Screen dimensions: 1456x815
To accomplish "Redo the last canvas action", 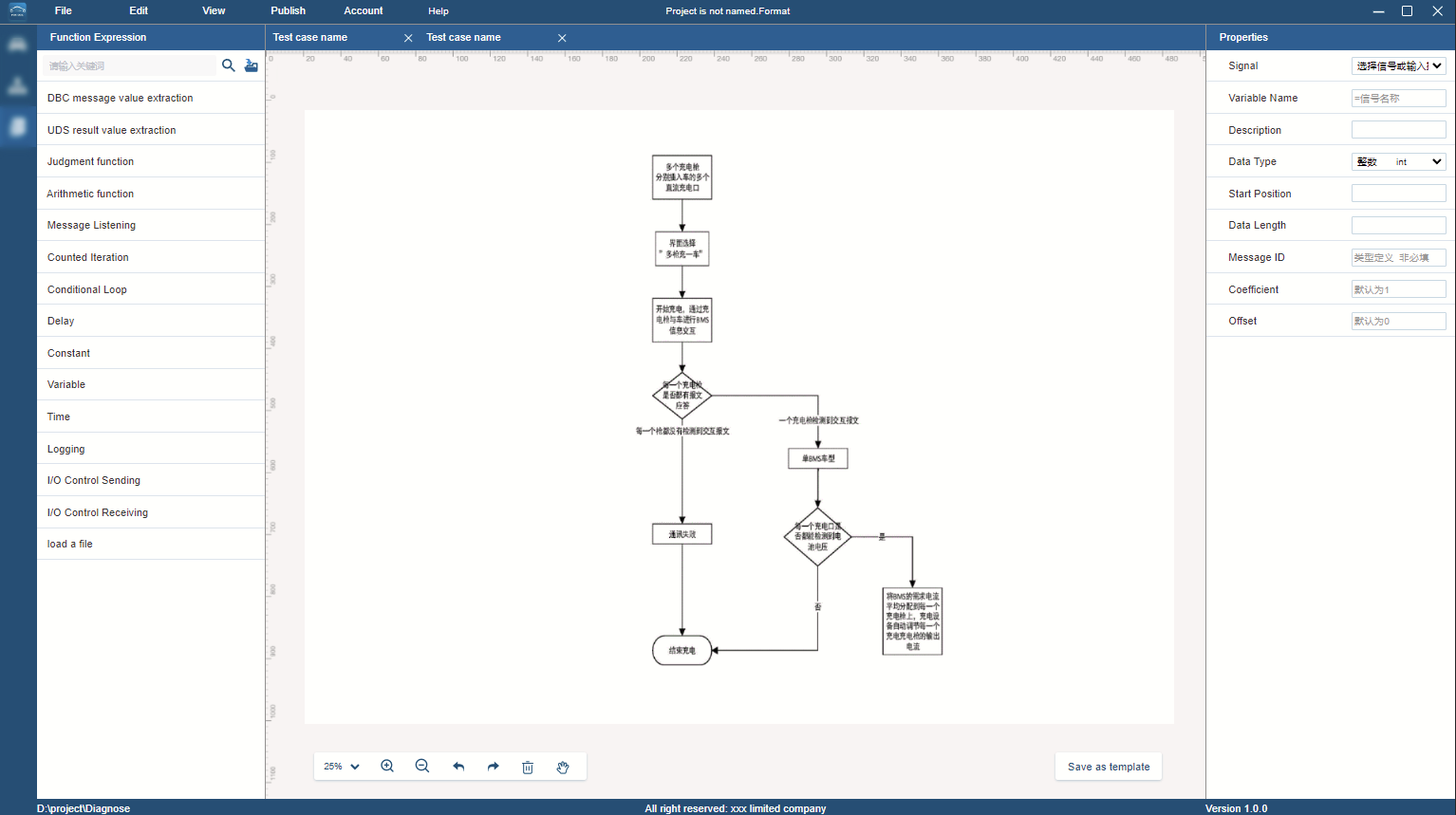I will pyautogui.click(x=493, y=767).
